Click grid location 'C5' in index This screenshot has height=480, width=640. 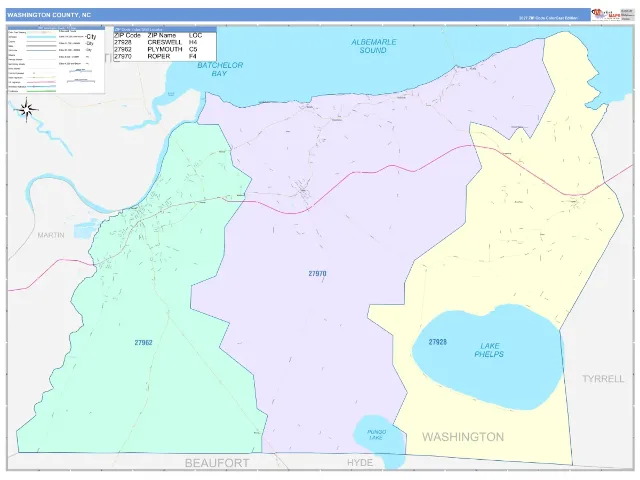point(193,49)
